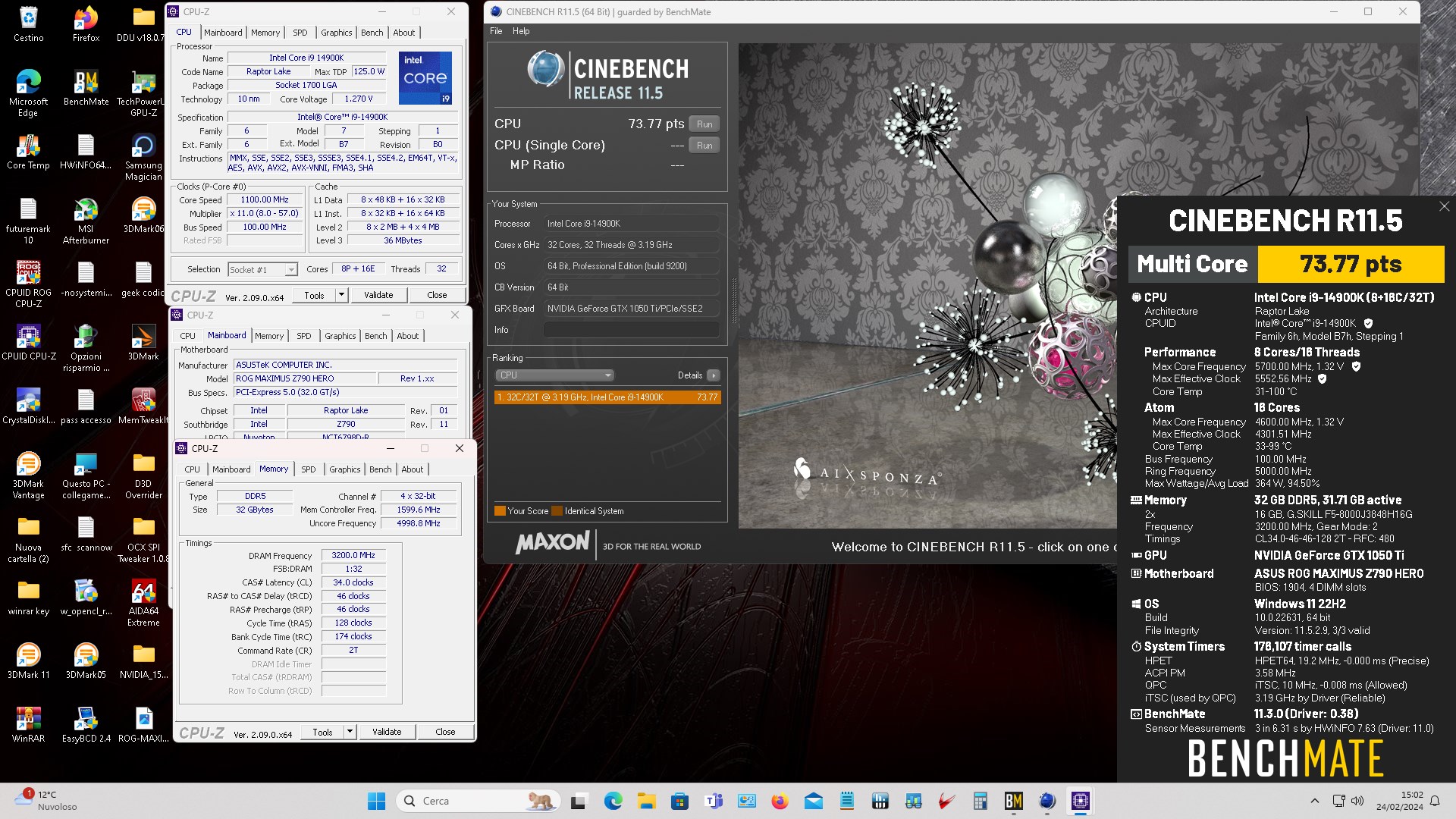Viewport: 1456px width, 819px height.
Task: Open the Help menu in Cinebench
Action: (x=521, y=31)
